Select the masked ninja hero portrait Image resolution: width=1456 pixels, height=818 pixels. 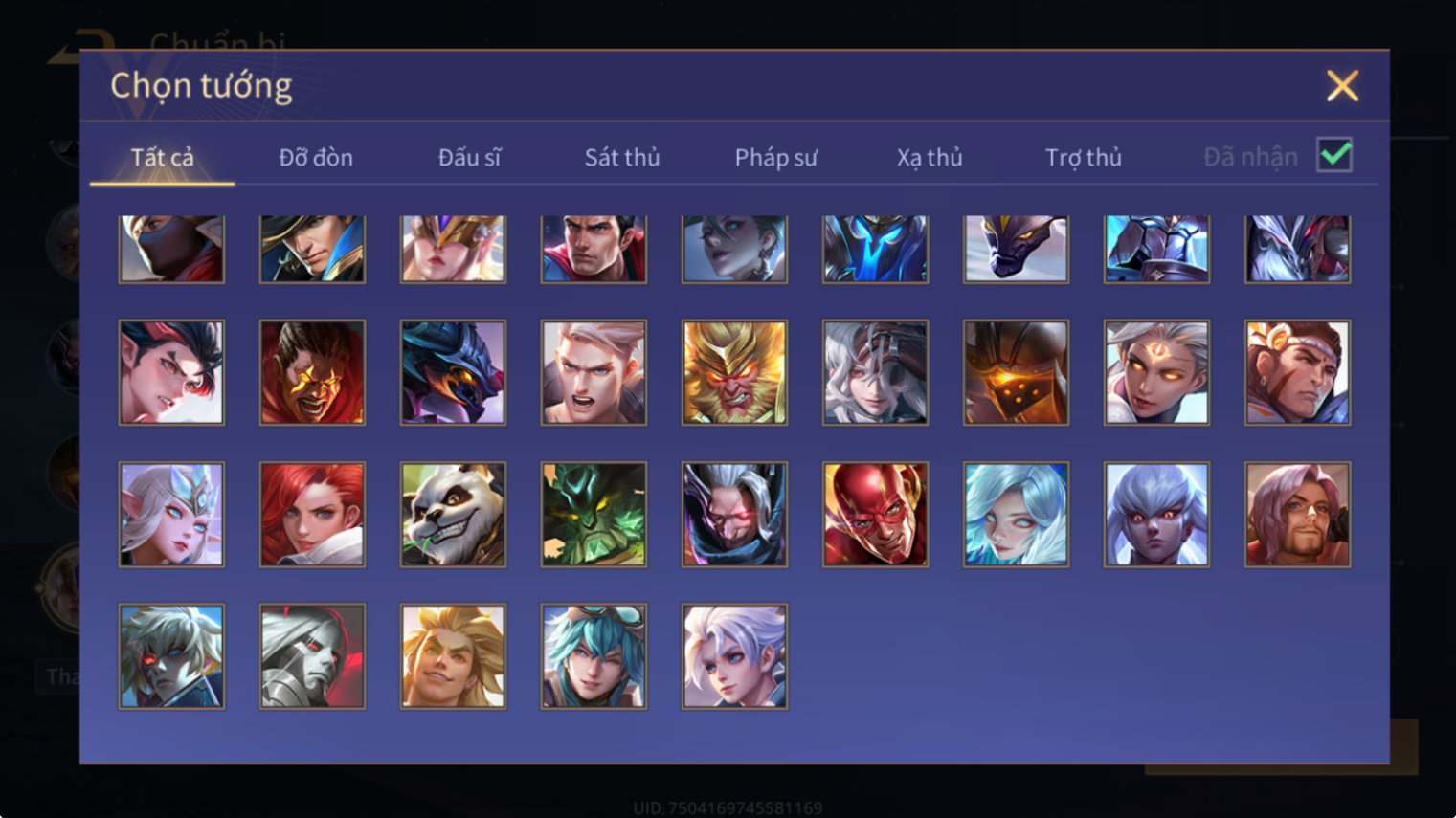(x=171, y=249)
